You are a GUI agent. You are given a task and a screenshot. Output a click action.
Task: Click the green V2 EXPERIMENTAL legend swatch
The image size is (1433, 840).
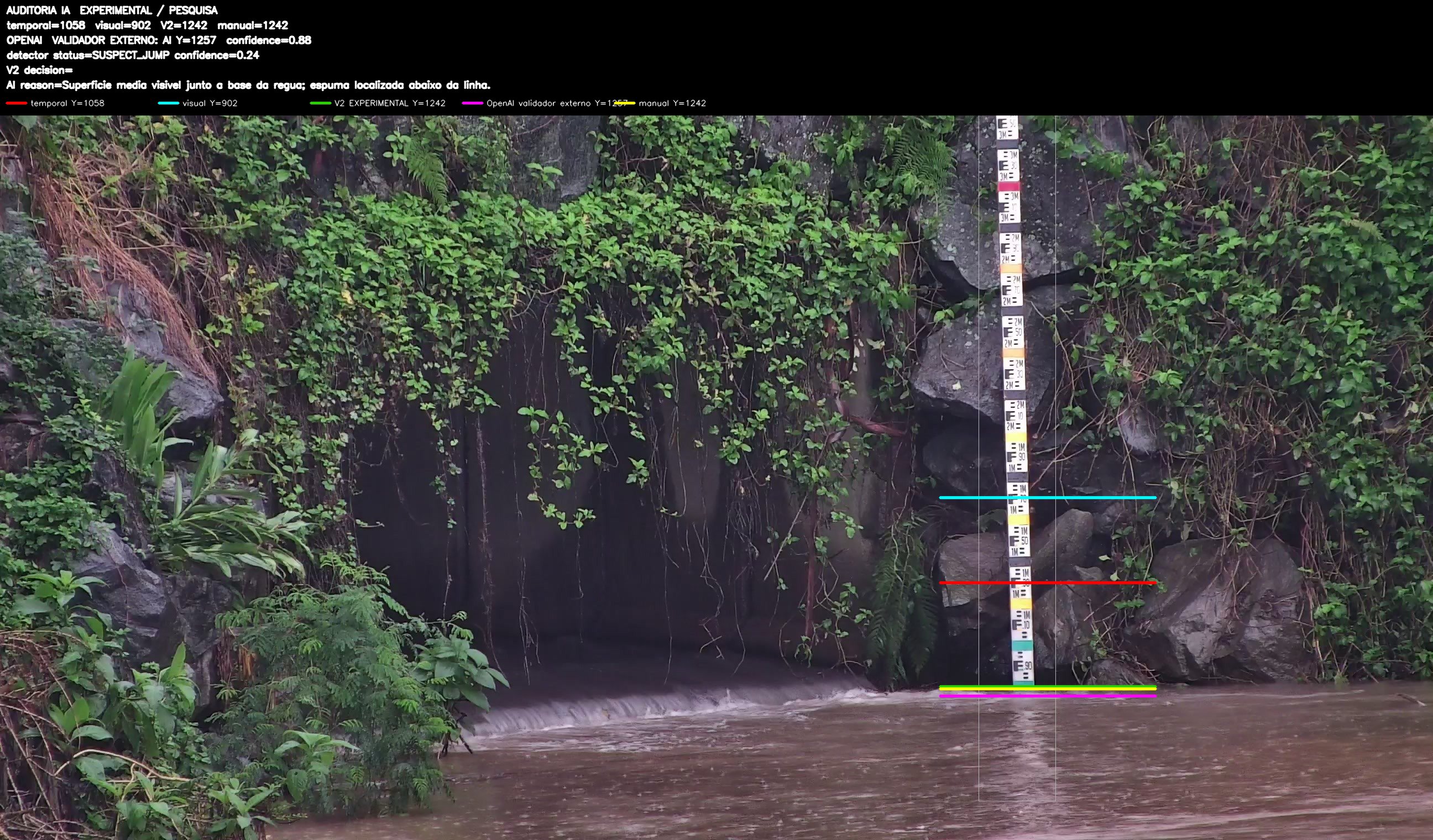320,103
